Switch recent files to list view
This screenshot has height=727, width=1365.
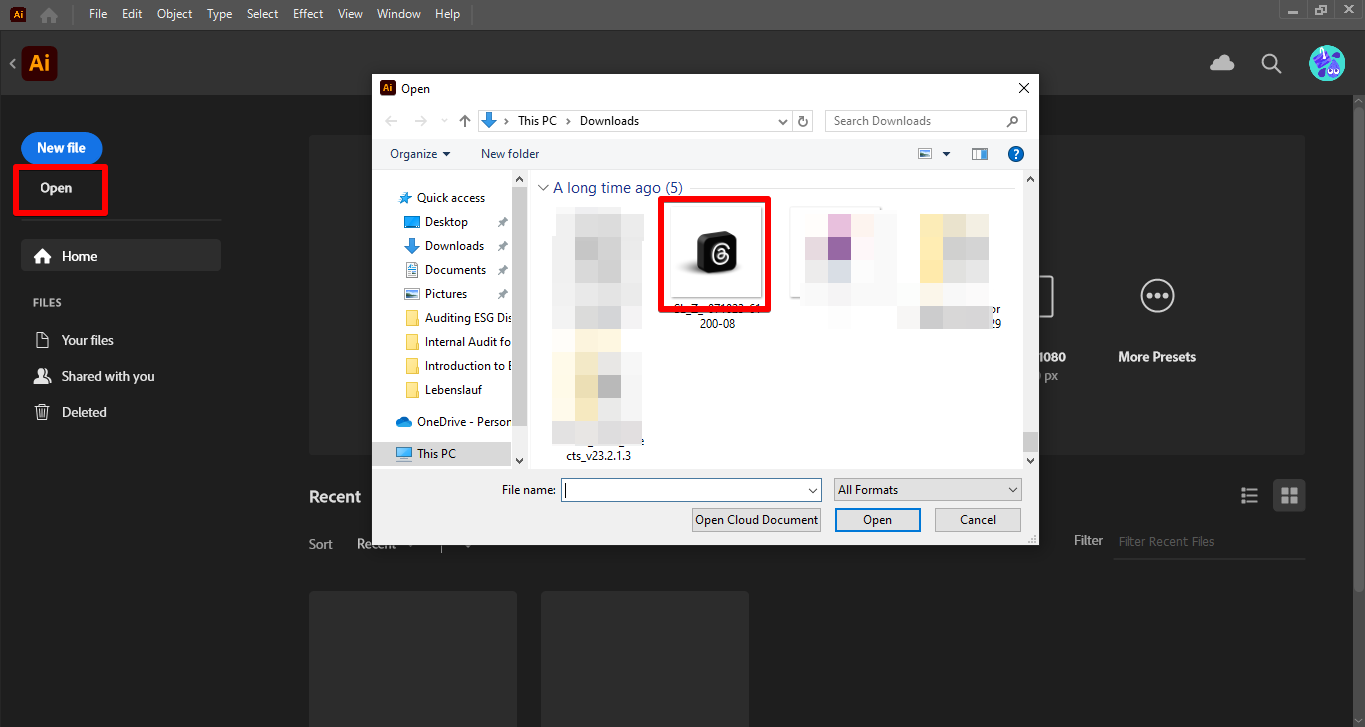pyautogui.click(x=1249, y=495)
